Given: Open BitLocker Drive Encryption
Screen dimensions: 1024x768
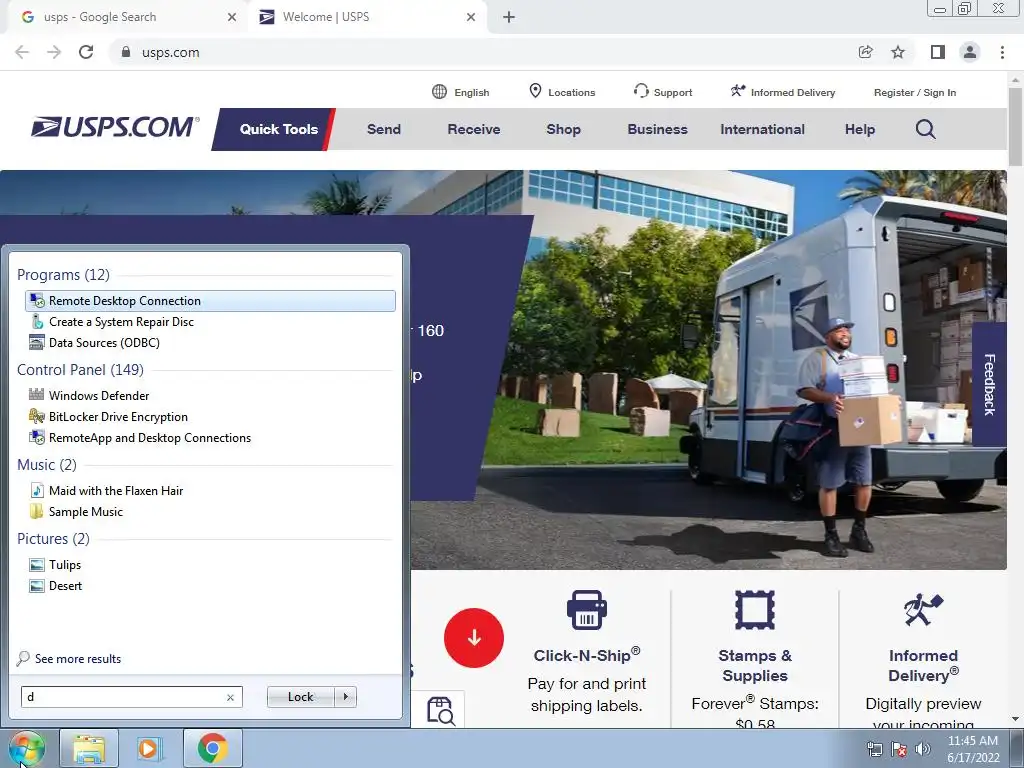Looking at the screenshot, I should [x=210, y=416].
